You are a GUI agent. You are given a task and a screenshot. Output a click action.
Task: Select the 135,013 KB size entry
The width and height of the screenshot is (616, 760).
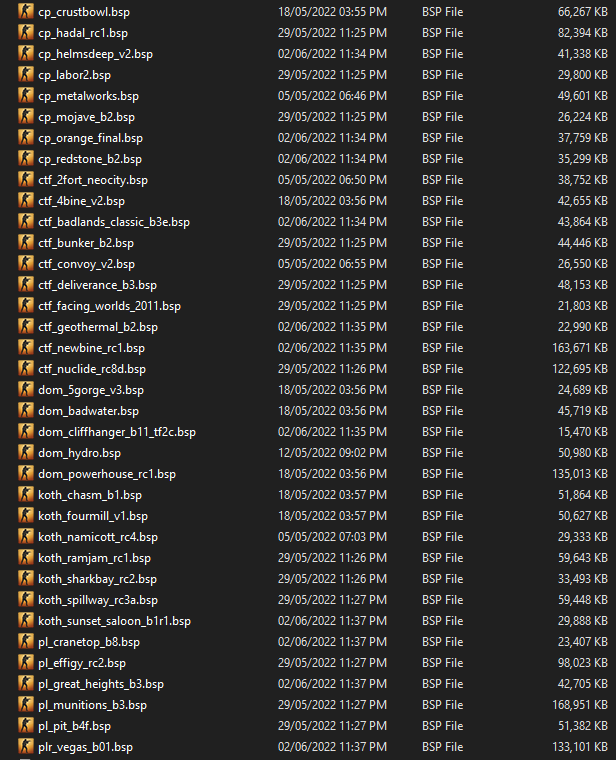tap(580, 474)
